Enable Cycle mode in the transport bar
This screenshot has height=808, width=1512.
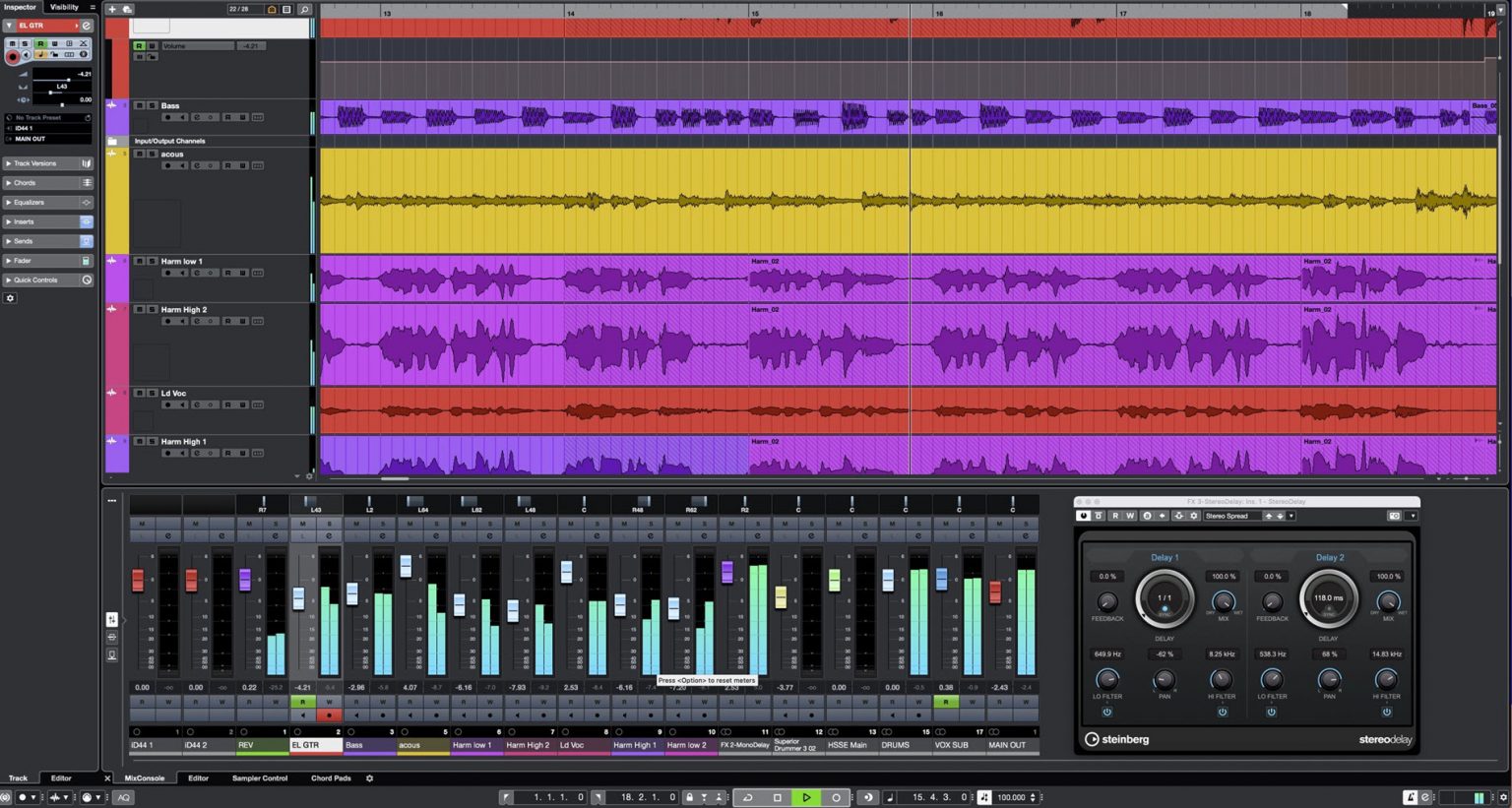click(x=747, y=797)
